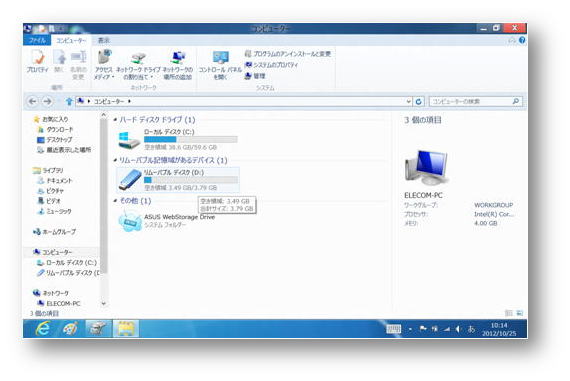This screenshot has width=570, height=381.
Task: Collapse the ハード ディスク ドライブ group
Action: (115, 120)
